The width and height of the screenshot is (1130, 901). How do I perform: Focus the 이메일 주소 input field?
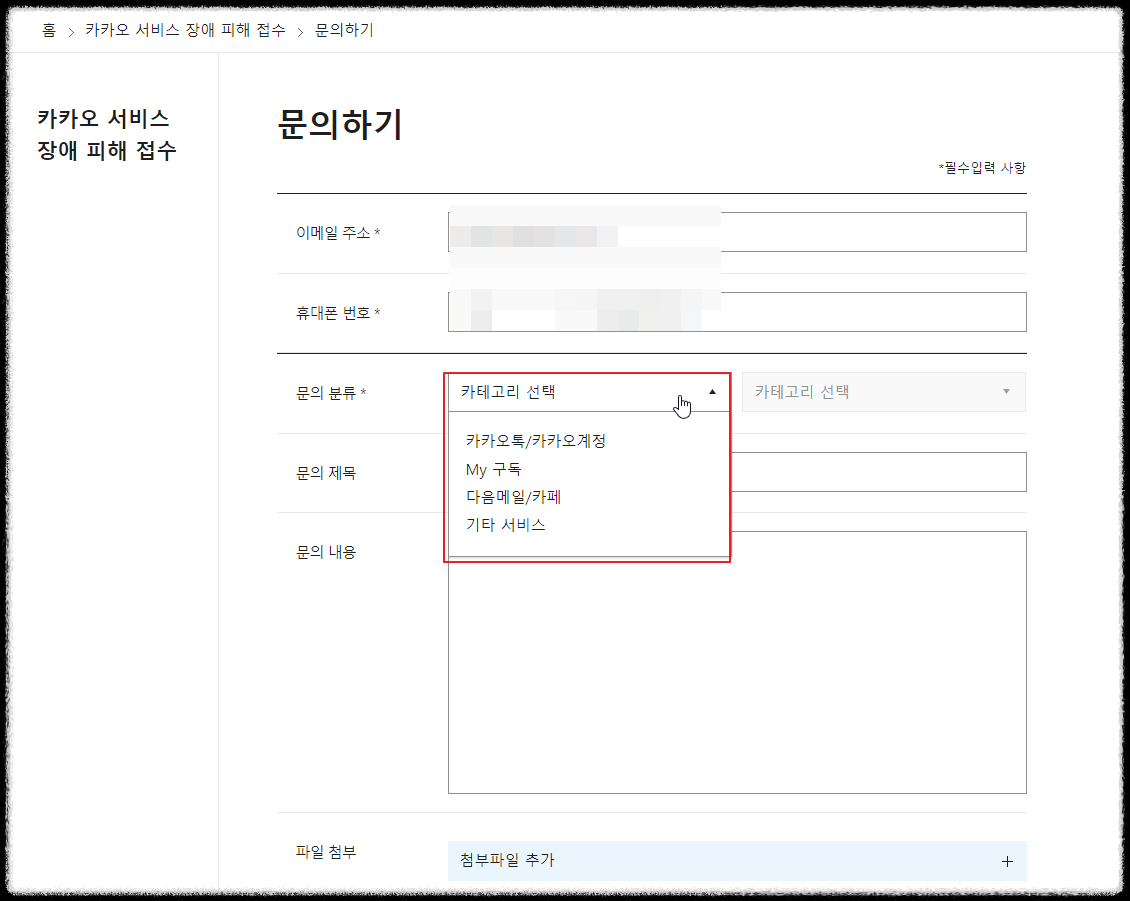[737, 232]
